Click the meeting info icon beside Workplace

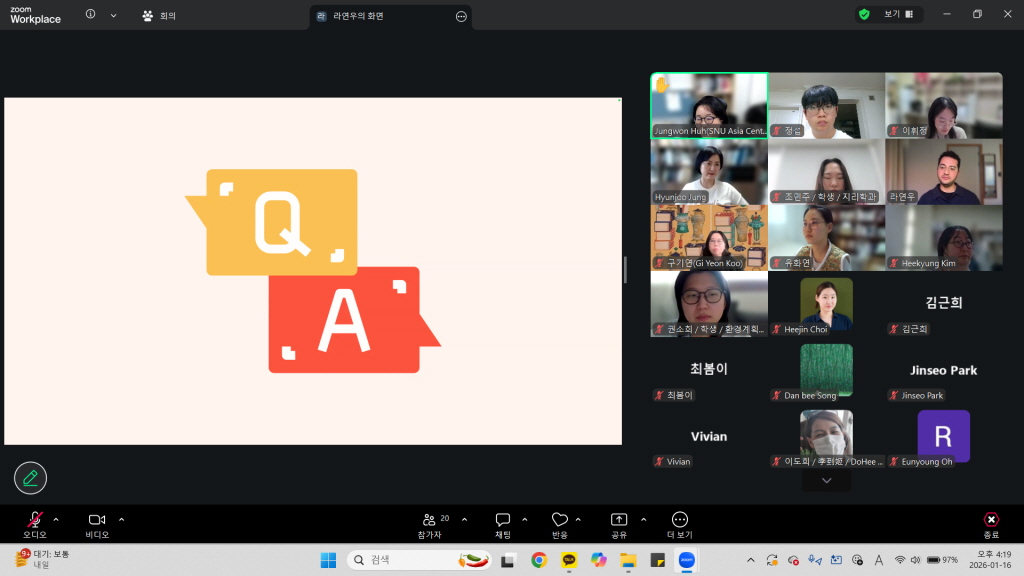(90, 14)
